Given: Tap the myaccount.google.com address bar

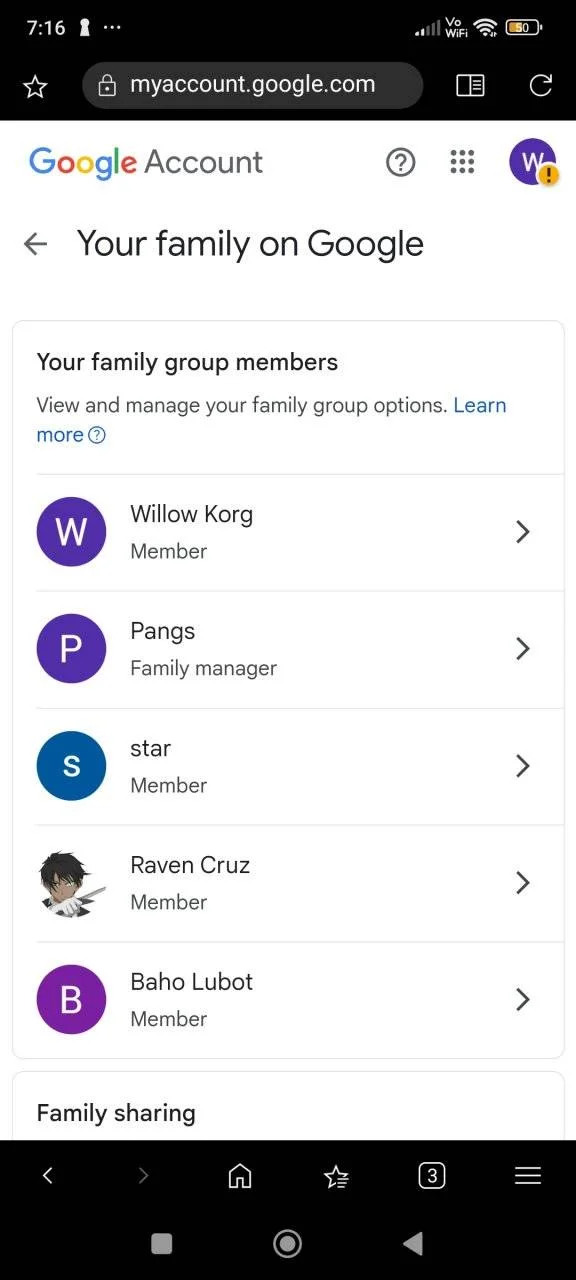Looking at the screenshot, I should point(253,86).
